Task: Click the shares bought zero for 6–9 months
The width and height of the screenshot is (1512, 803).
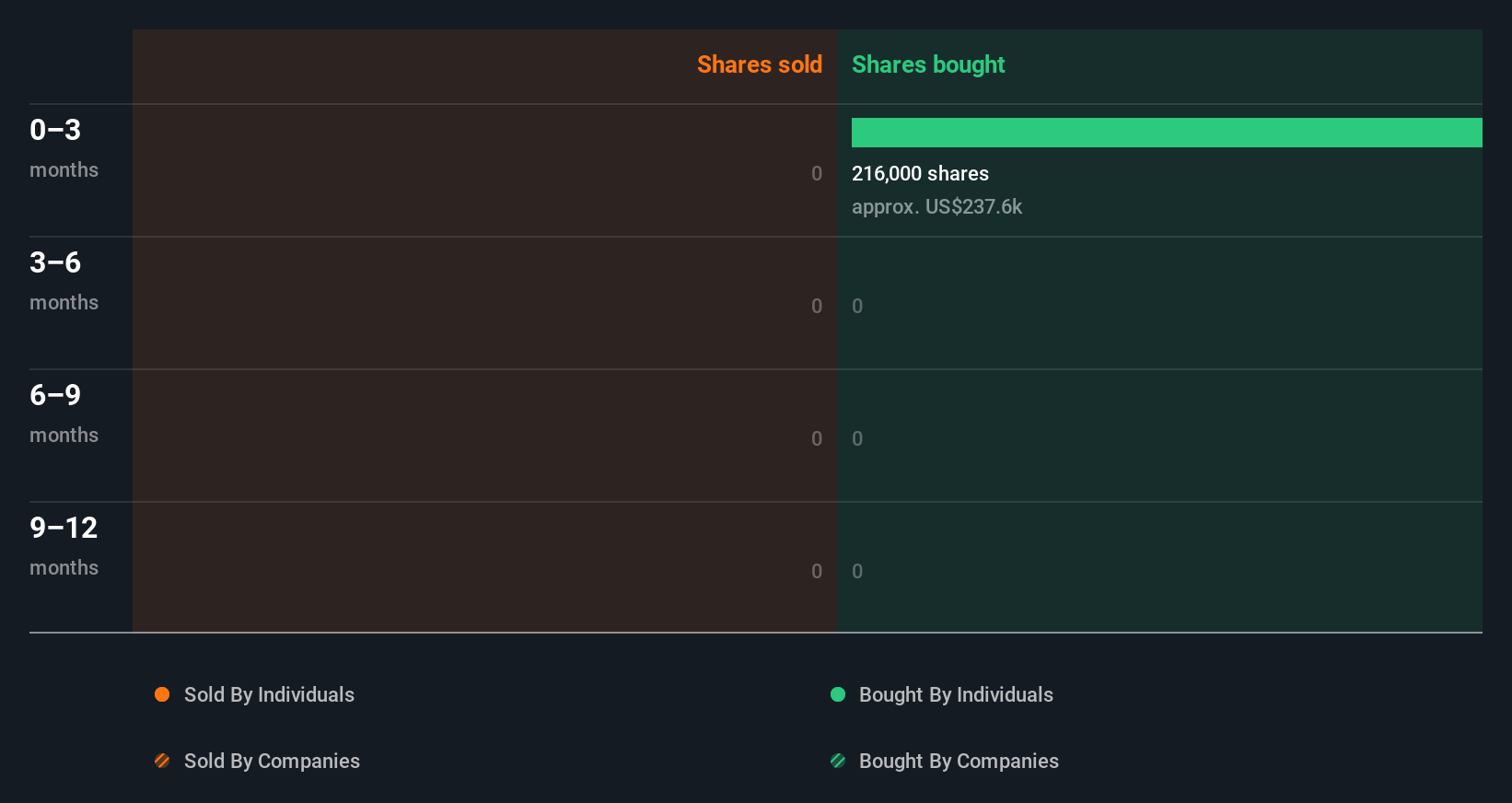Action: click(x=857, y=438)
